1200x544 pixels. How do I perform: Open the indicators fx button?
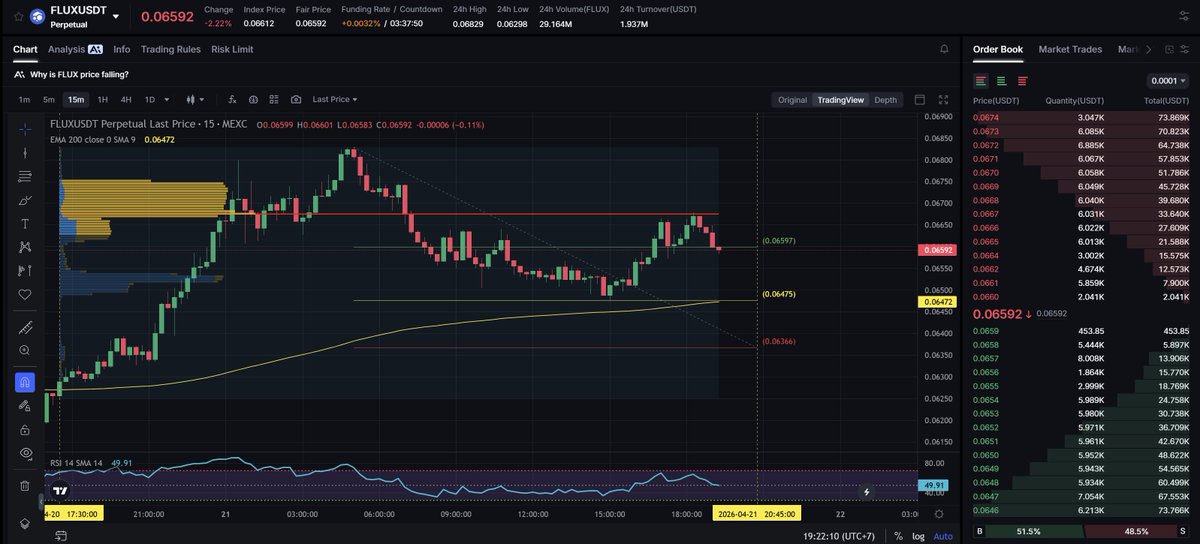point(232,100)
